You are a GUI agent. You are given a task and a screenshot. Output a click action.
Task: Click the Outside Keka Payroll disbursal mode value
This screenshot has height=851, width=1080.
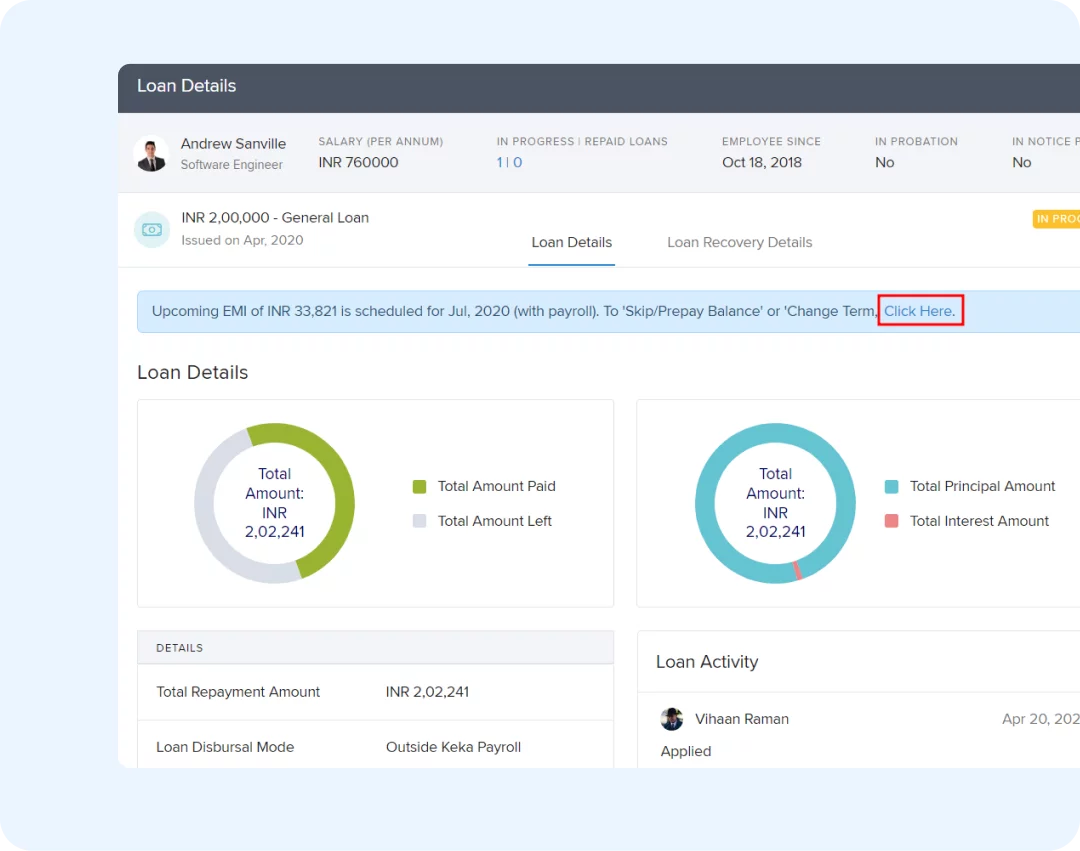click(453, 747)
